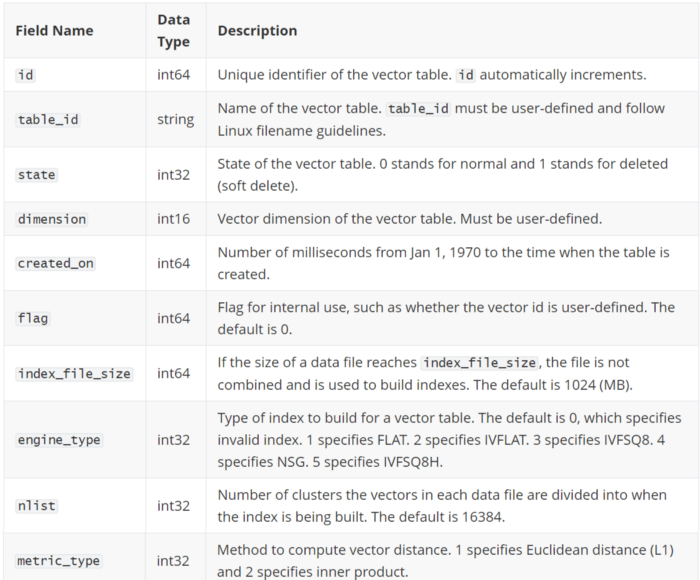Click inline table_id code in description
Screen dimensions: 700x580
[x=418, y=109]
